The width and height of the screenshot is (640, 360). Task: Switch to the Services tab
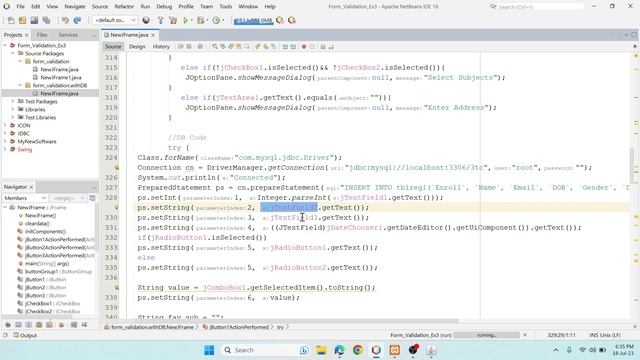point(68,35)
